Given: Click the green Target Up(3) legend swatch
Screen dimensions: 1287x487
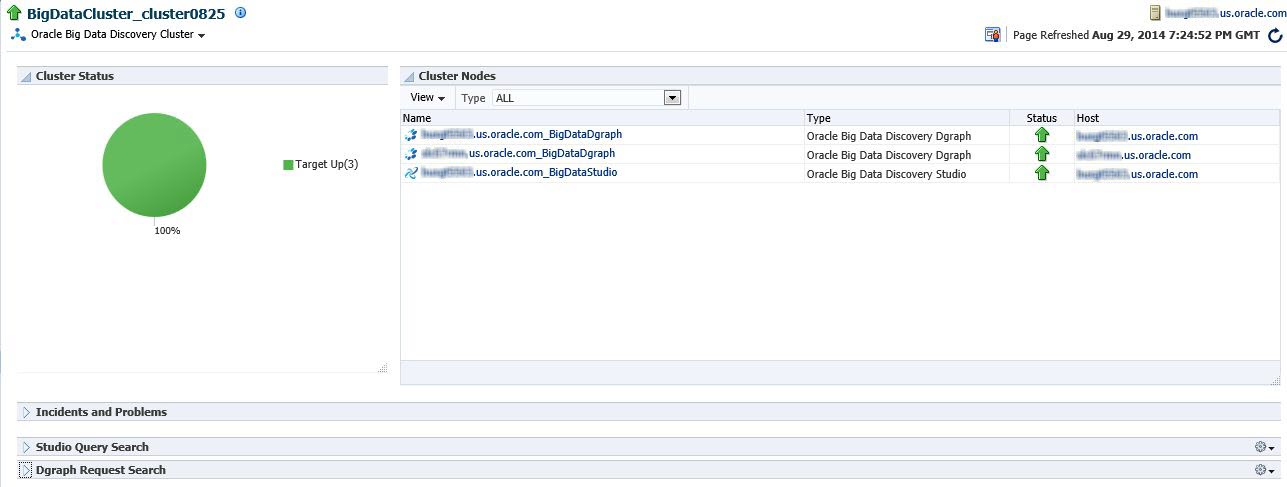Looking at the screenshot, I should click(288, 164).
